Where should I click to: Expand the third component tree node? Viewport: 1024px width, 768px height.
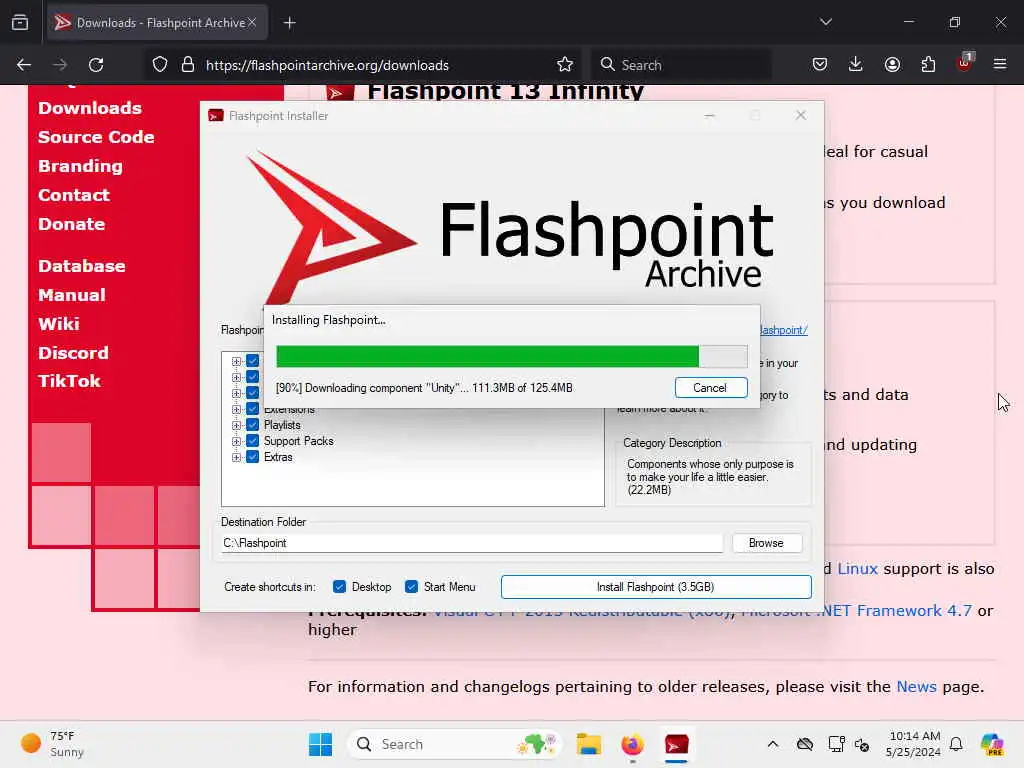(x=236, y=393)
